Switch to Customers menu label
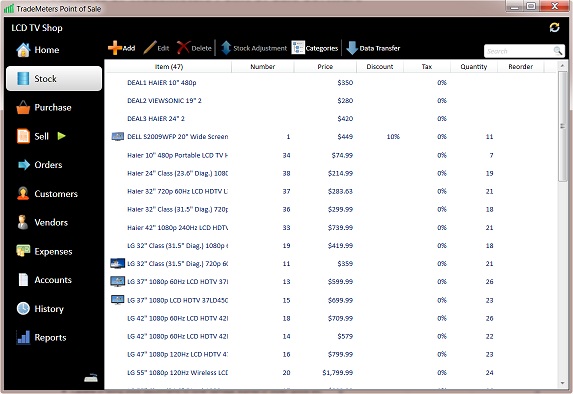Screen dimensions: 573x394 56,194
